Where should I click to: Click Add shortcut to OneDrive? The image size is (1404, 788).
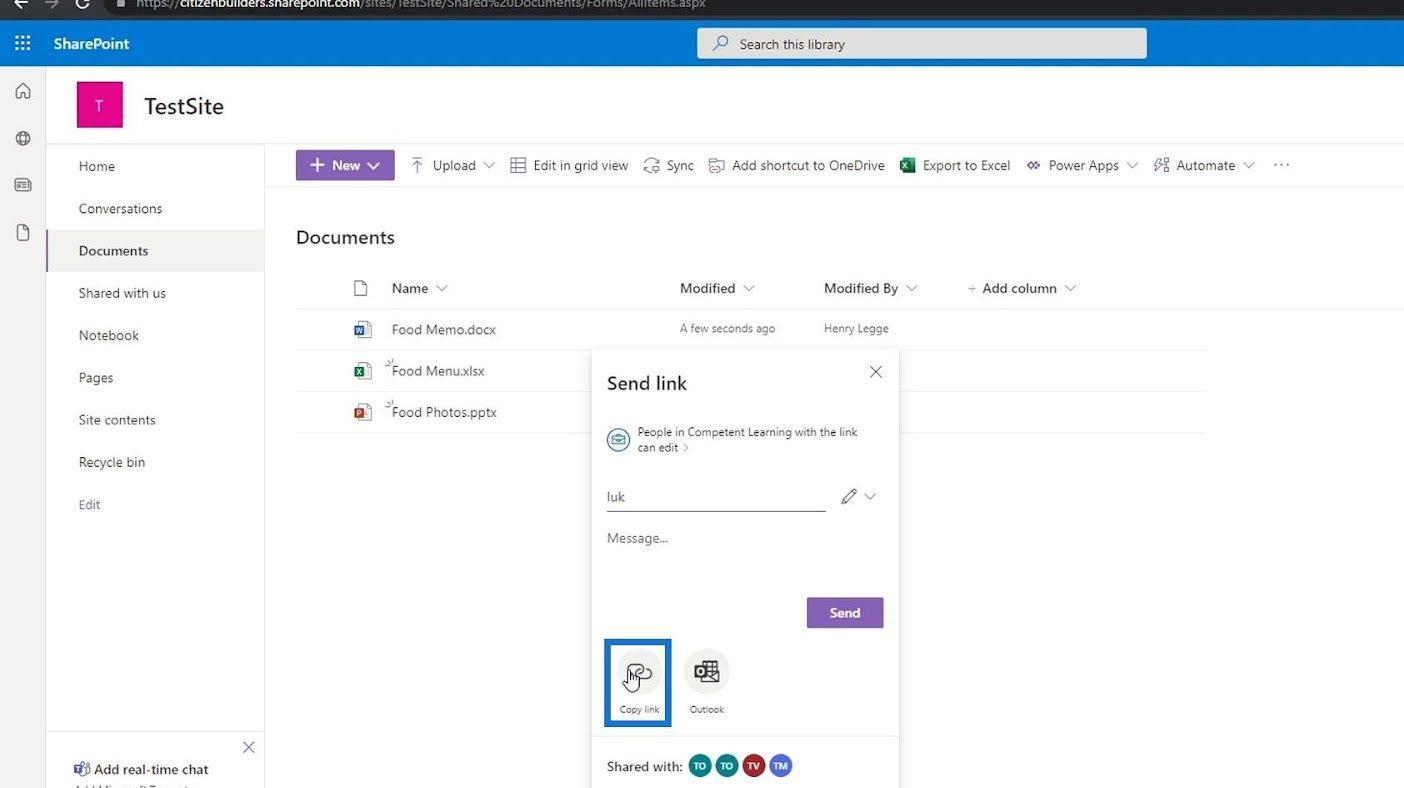click(x=796, y=165)
